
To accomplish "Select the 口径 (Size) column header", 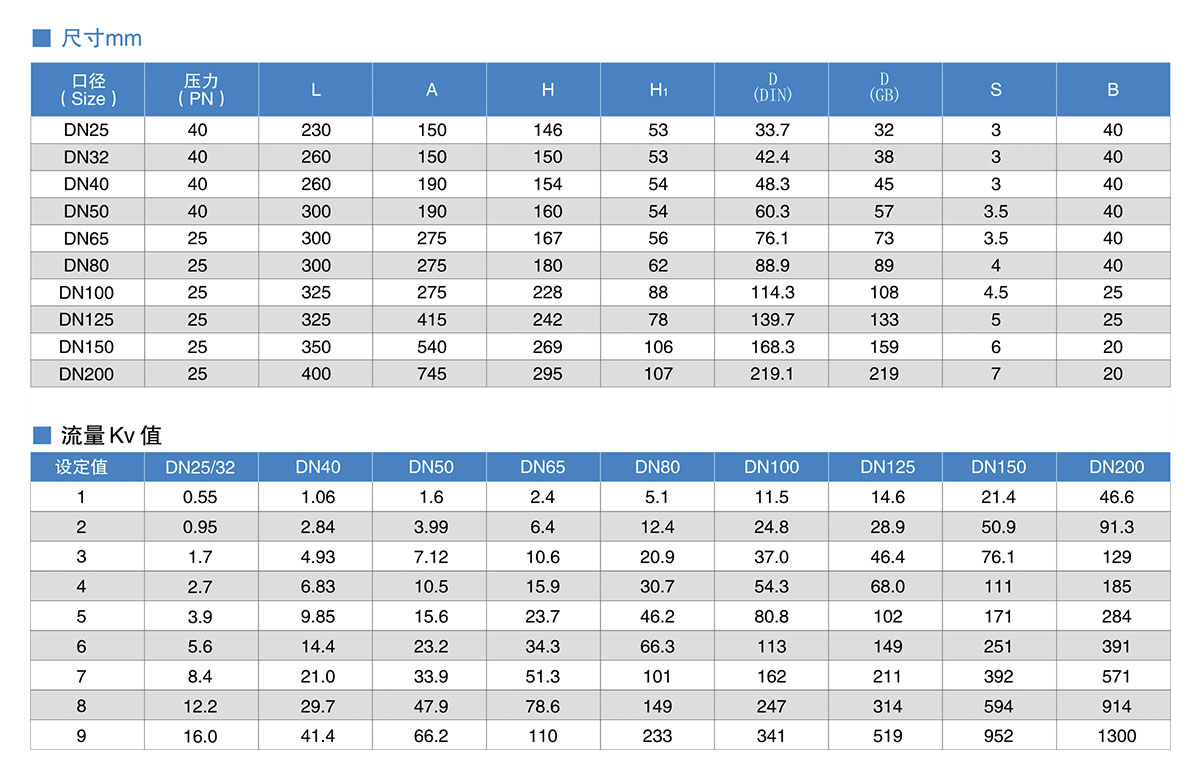I will pos(88,90).
